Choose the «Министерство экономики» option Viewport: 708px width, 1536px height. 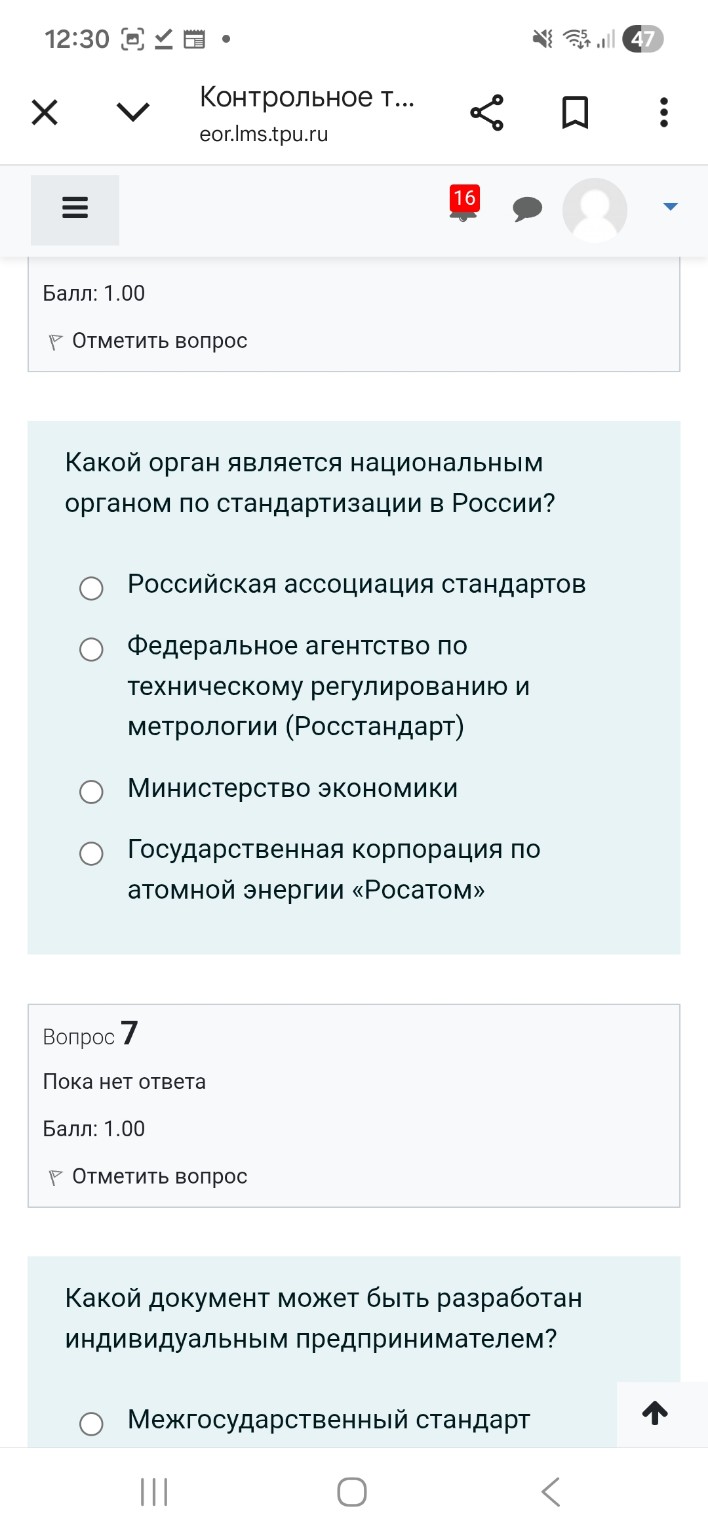coord(91,791)
